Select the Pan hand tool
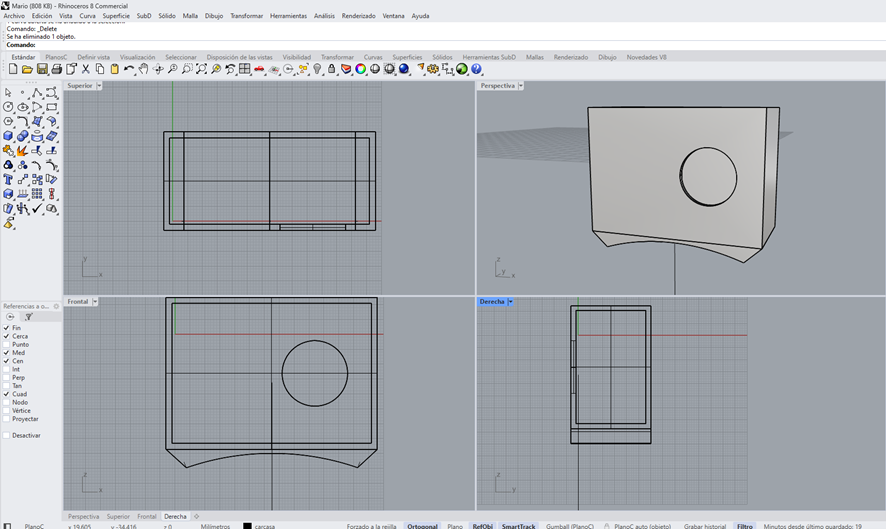This screenshot has width=886, height=529. [x=144, y=70]
